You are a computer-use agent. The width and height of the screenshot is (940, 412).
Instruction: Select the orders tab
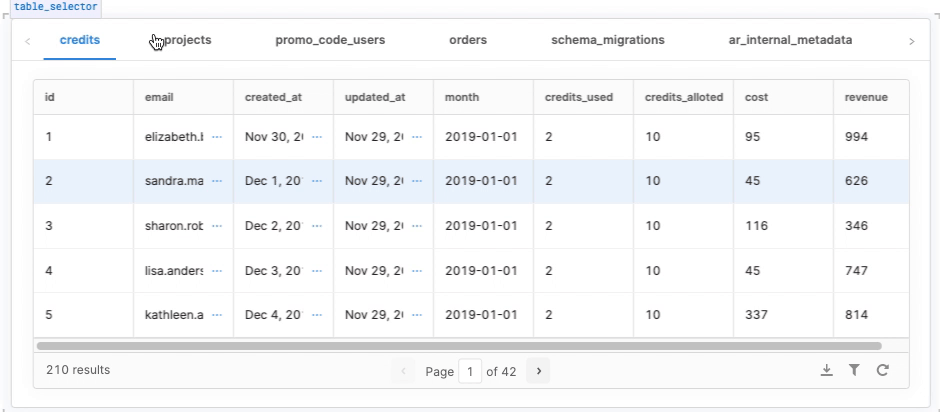click(x=468, y=41)
